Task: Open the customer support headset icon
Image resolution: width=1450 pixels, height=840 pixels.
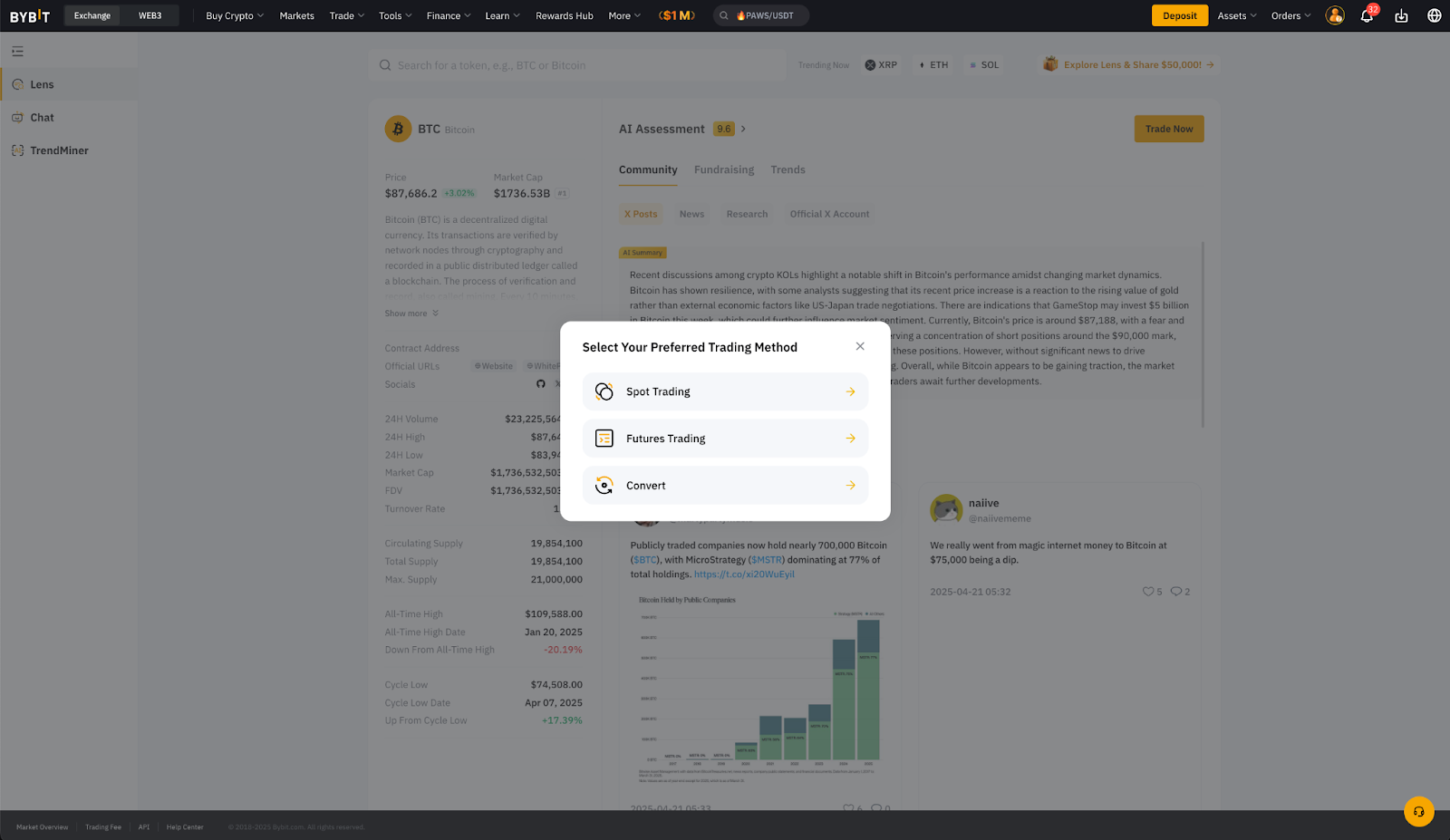Action: pos(1419,811)
